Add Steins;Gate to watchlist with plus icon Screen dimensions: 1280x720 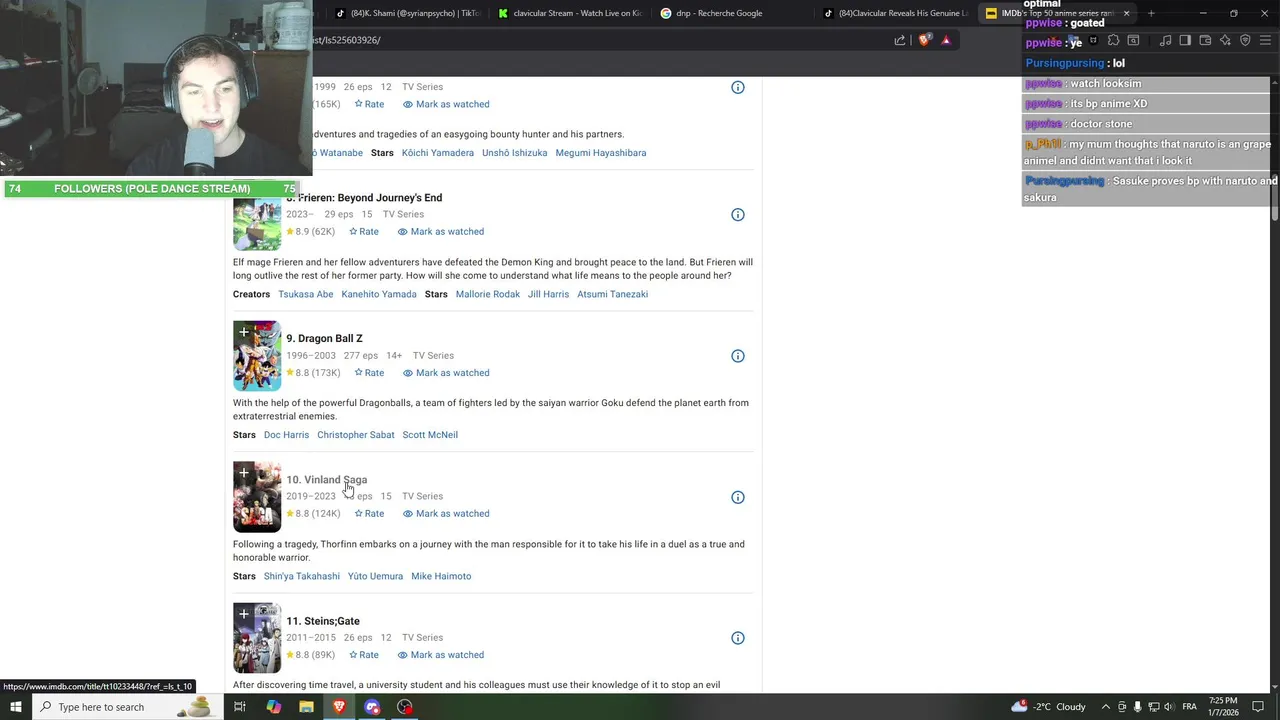pos(243,614)
